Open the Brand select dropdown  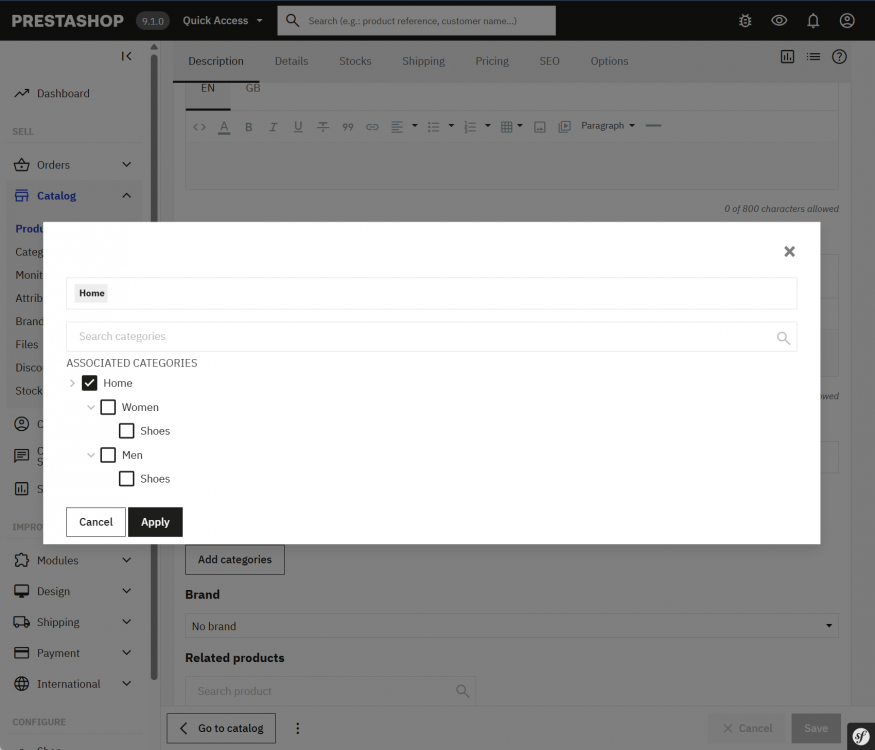point(512,626)
